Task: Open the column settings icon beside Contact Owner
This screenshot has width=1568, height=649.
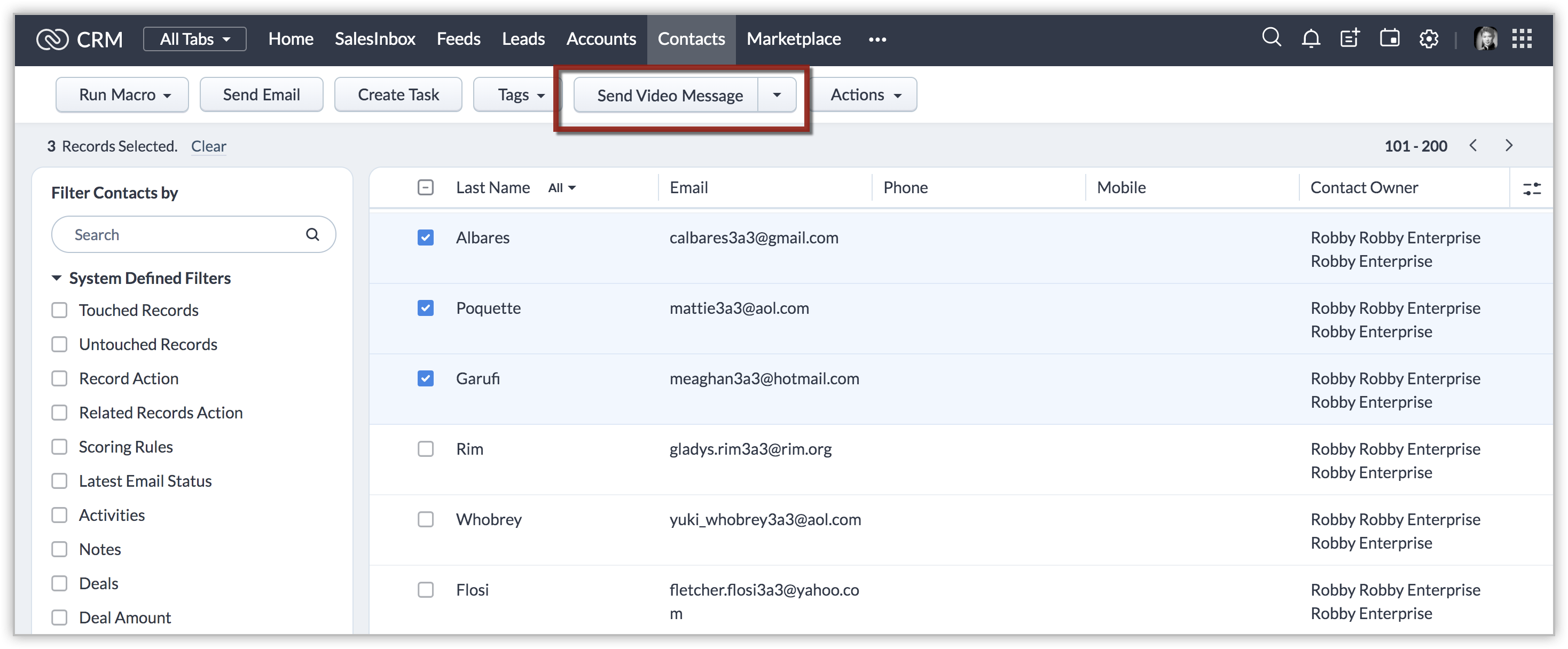Action: 1532,188
